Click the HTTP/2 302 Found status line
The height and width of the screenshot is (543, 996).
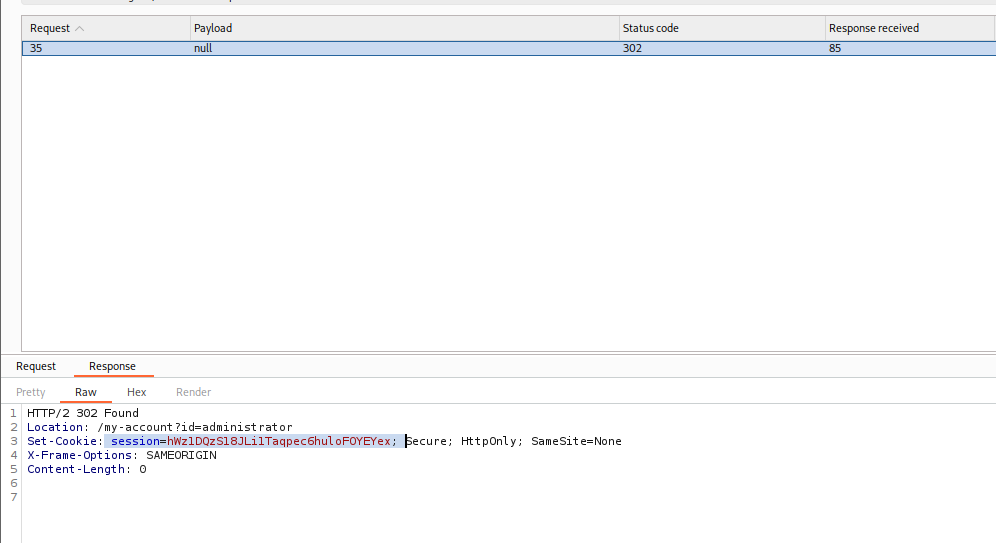(83, 413)
